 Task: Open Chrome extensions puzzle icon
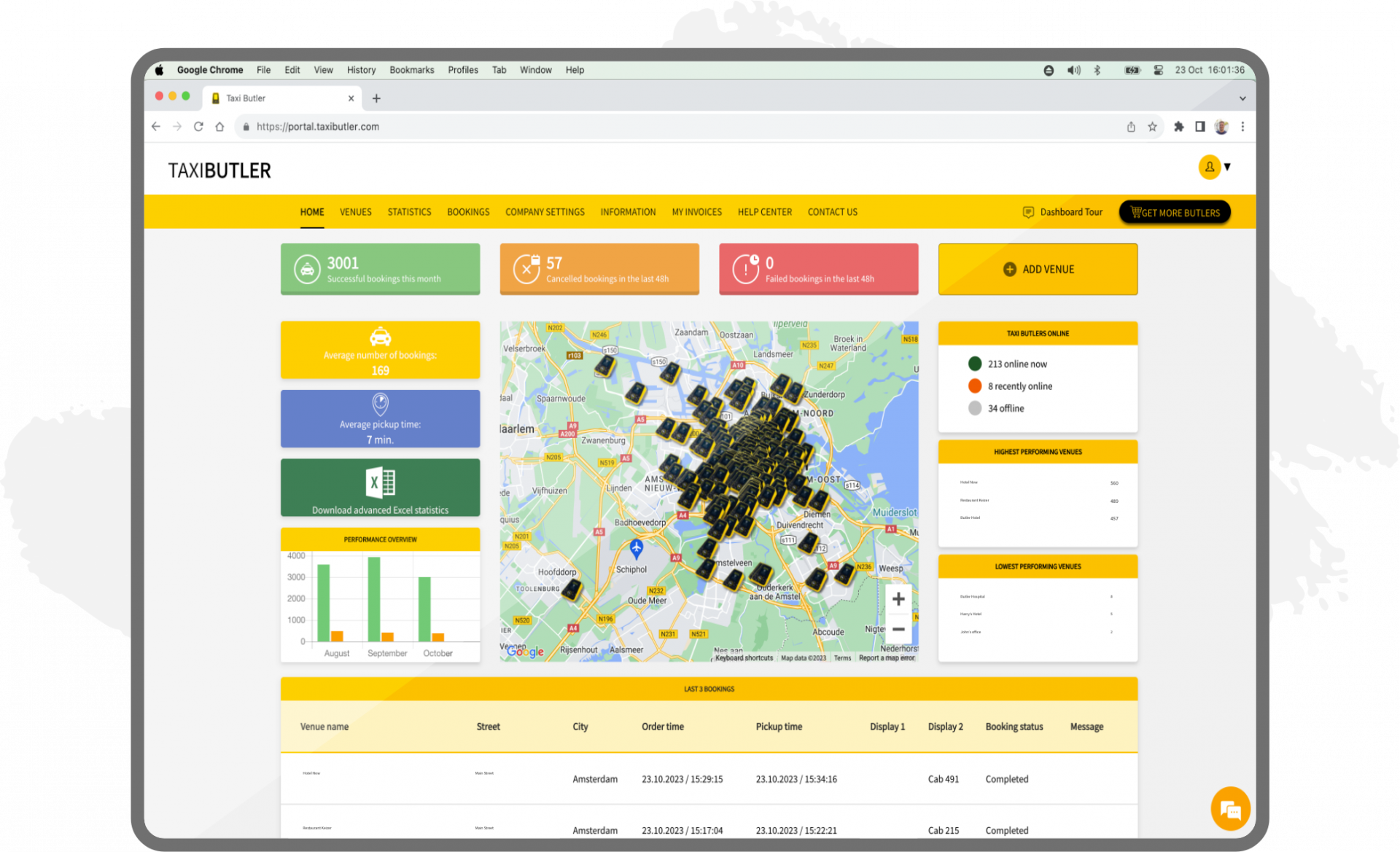click(x=1178, y=127)
